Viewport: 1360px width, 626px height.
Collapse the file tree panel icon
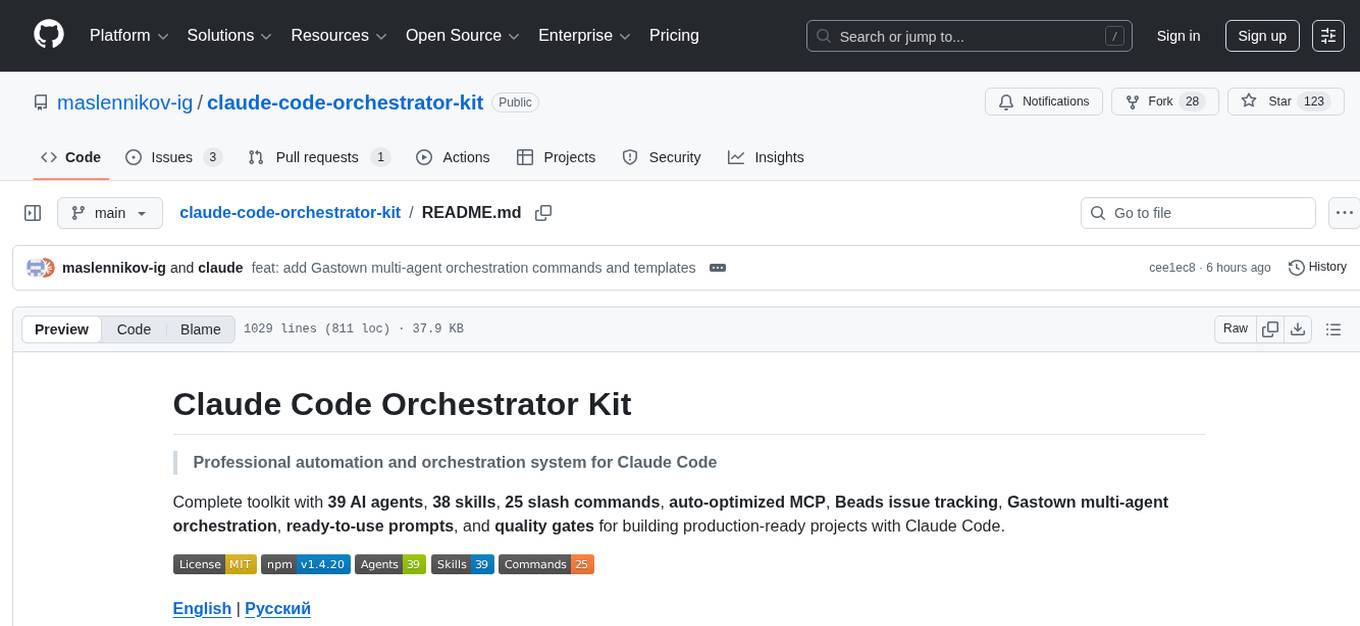pos(32,212)
